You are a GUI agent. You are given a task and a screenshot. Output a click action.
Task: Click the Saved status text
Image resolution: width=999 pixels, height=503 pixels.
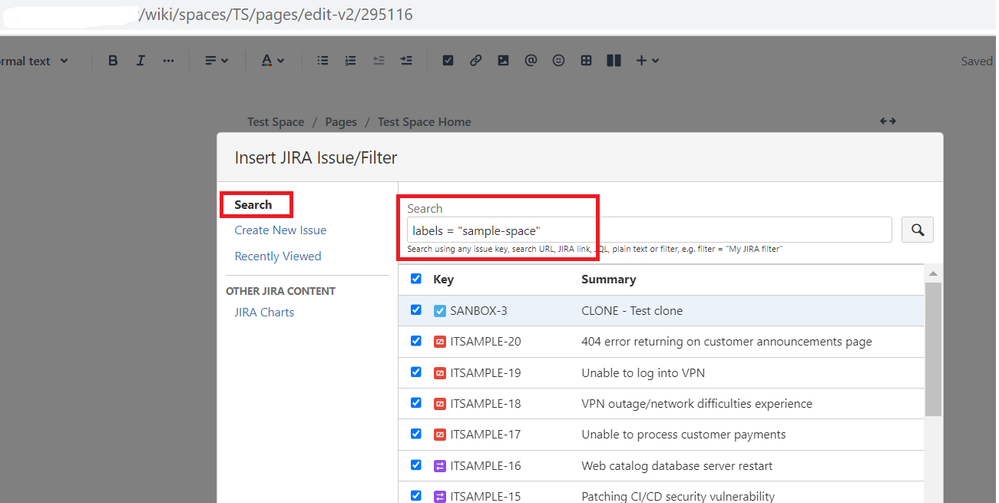977,61
